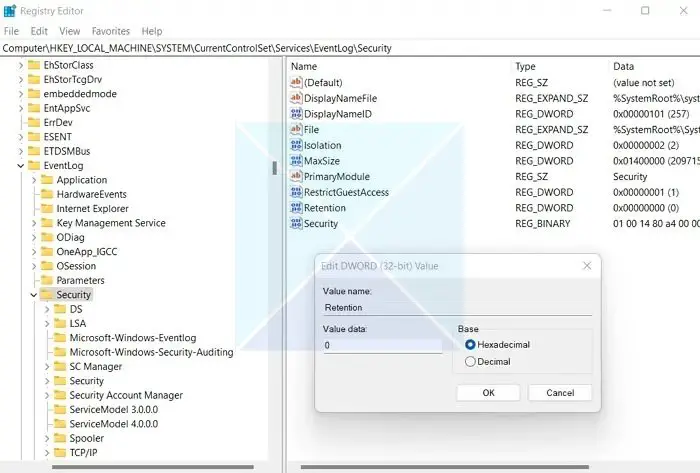Expand the ETDSMBus key
This screenshot has width=700, height=473.
(x=21, y=151)
